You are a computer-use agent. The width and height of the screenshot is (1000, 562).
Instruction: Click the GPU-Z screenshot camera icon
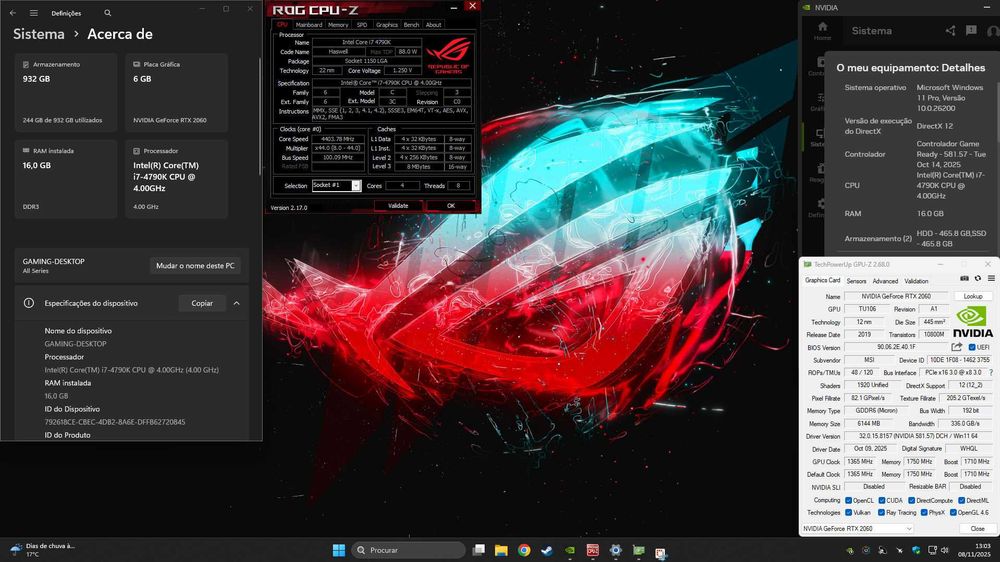964,279
